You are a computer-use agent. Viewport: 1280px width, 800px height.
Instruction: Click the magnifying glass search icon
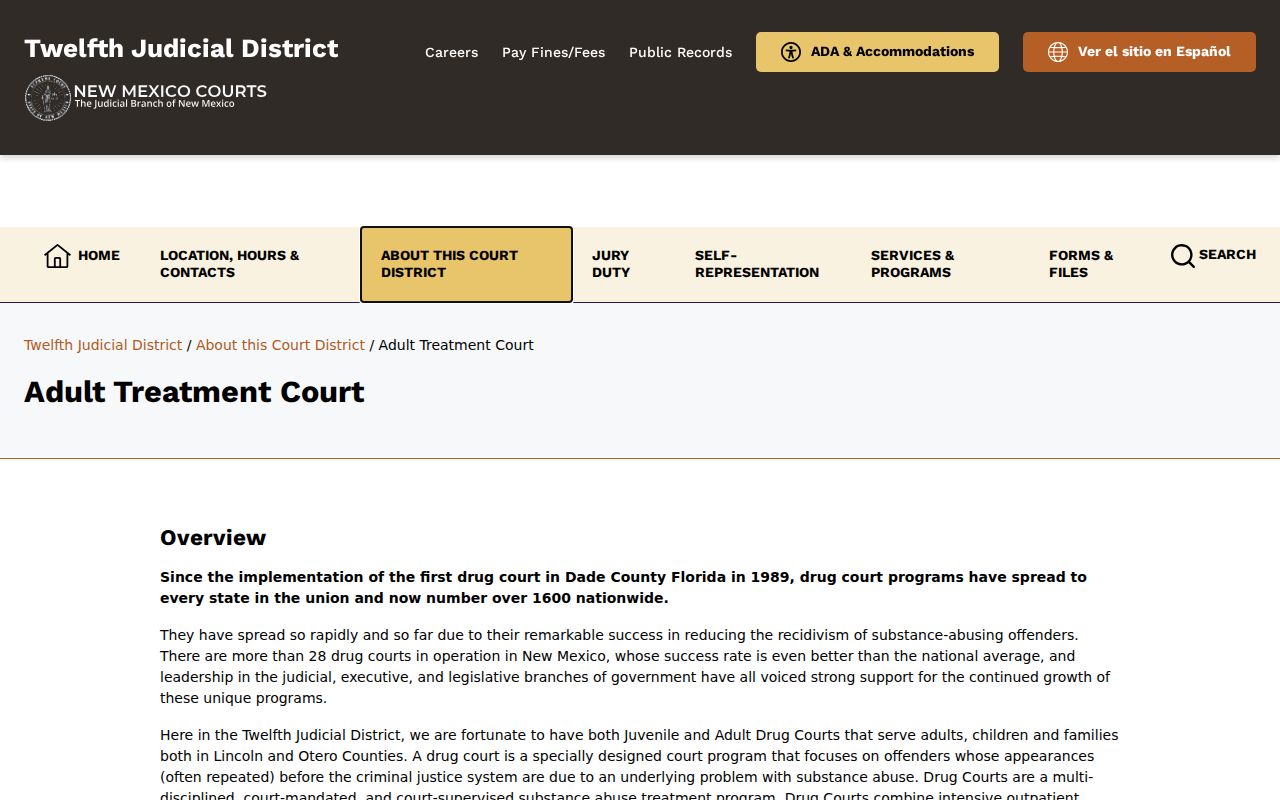point(1182,256)
